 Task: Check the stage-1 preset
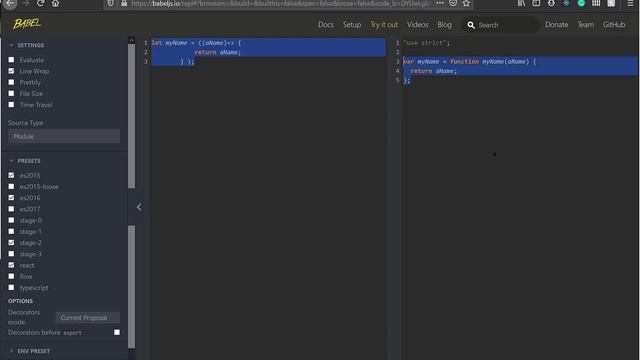coord(11,231)
